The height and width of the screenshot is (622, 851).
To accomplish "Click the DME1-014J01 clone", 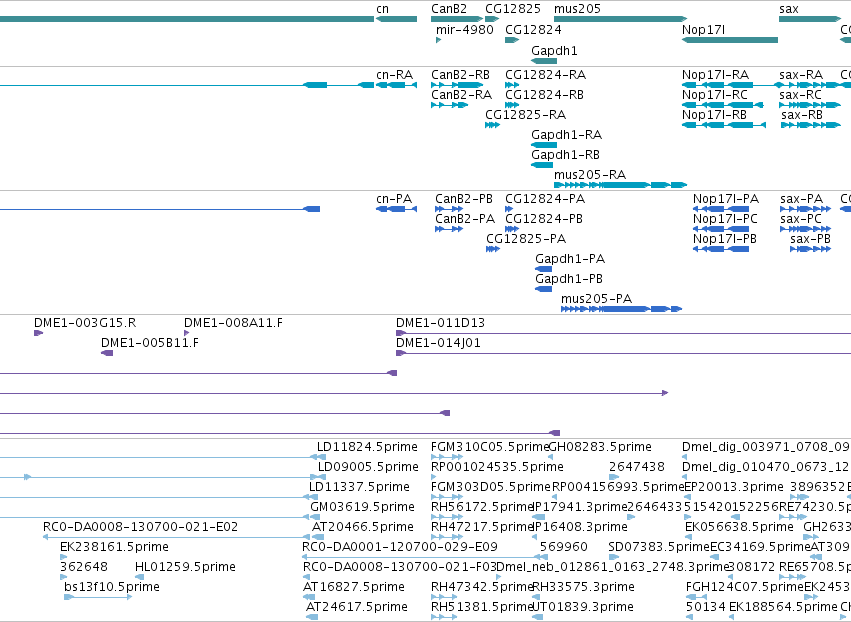I will pyautogui.click(x=624, y=353).
